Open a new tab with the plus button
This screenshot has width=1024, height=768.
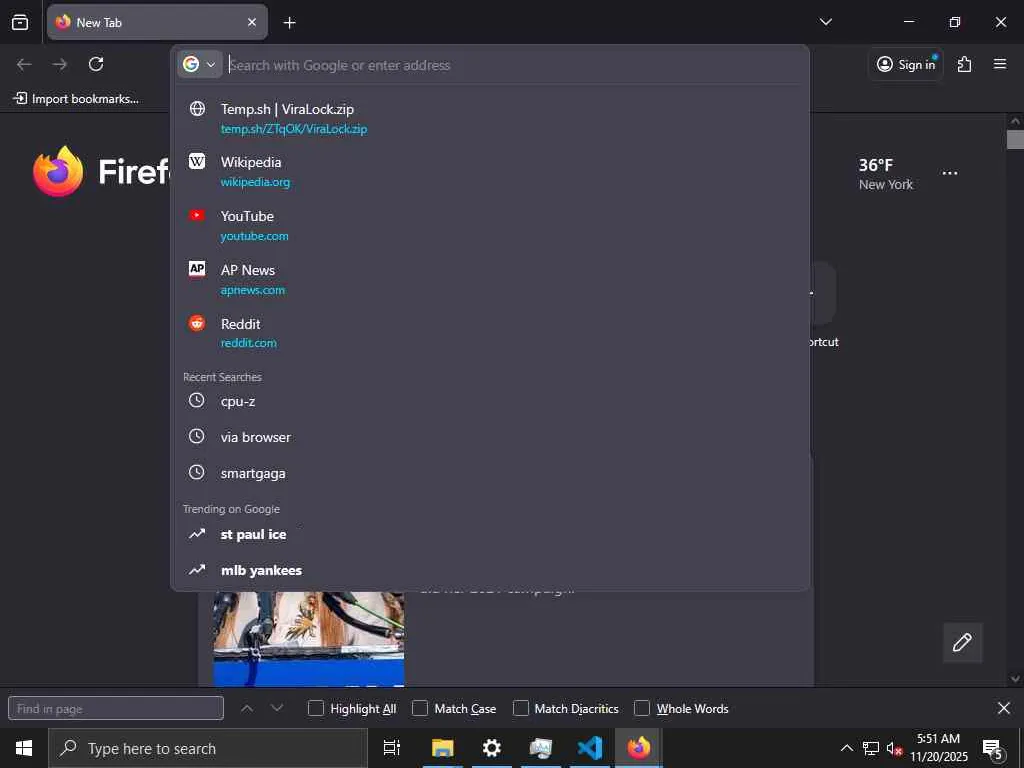coord(289,22)
